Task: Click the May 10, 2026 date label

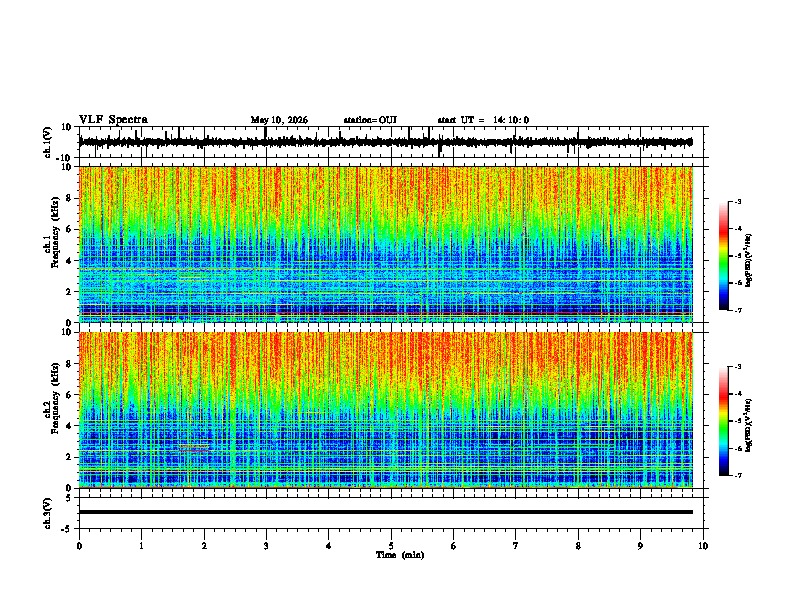Action: coord(279,120)
